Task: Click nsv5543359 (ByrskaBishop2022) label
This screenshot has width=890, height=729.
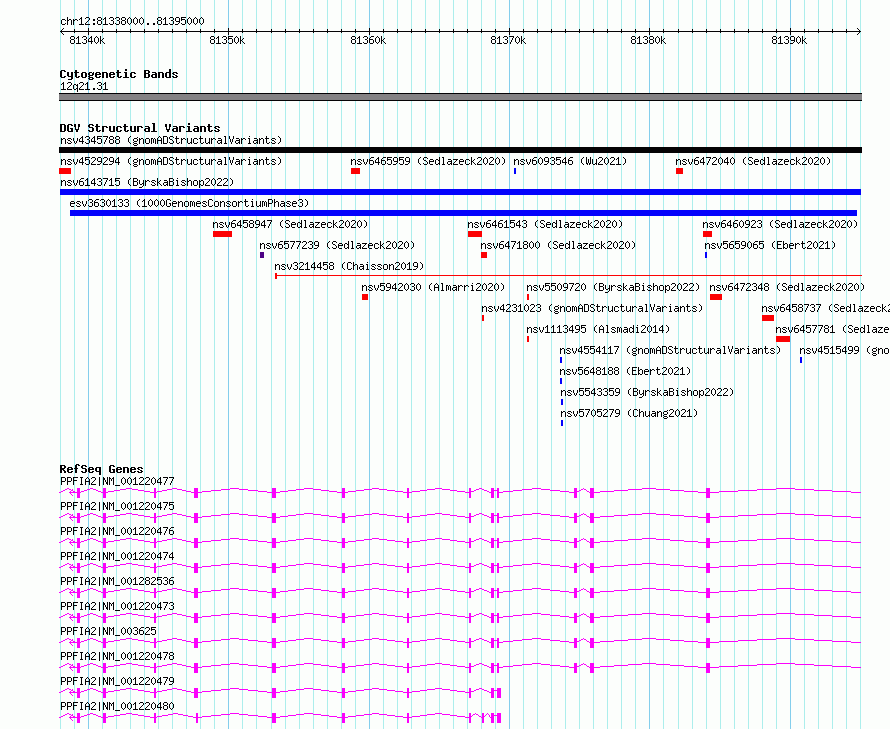Action: point(647,392)
